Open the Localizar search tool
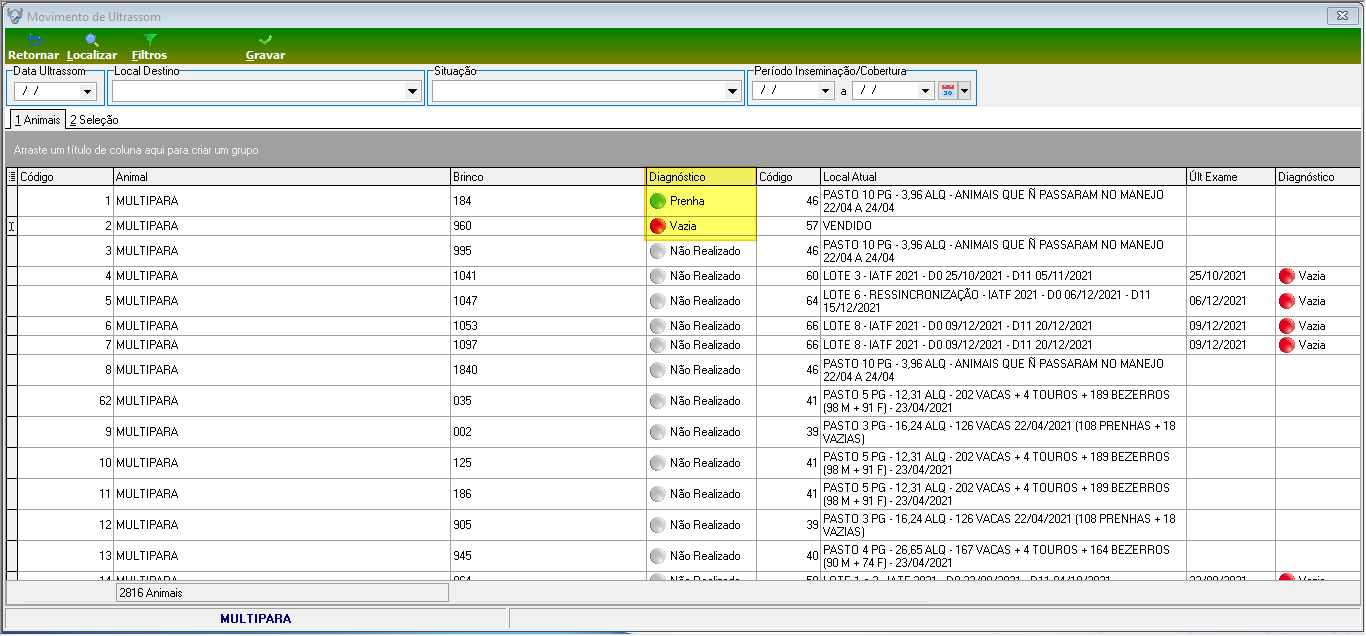The height and width of the screenshot is (636, 1366). (x=92, y=47)
